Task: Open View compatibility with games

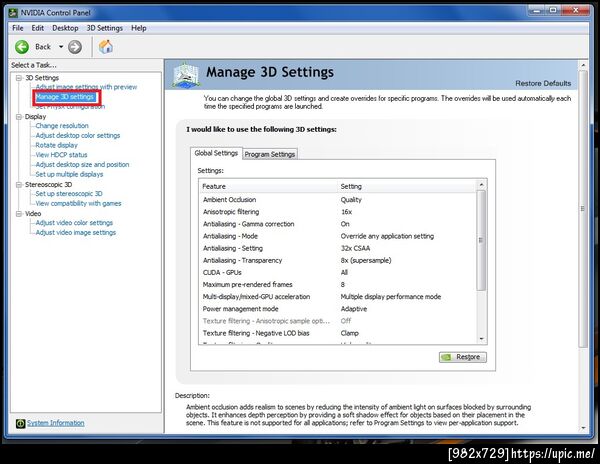Action: pyautogui.click(x=78, y=204)
